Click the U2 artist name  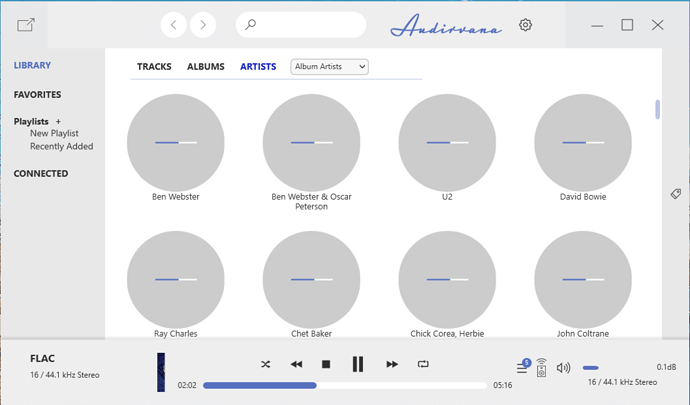pos(447,197)
